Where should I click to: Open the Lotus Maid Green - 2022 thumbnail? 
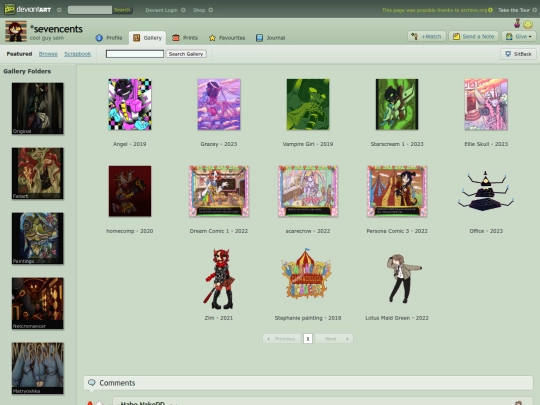[404, 278]
